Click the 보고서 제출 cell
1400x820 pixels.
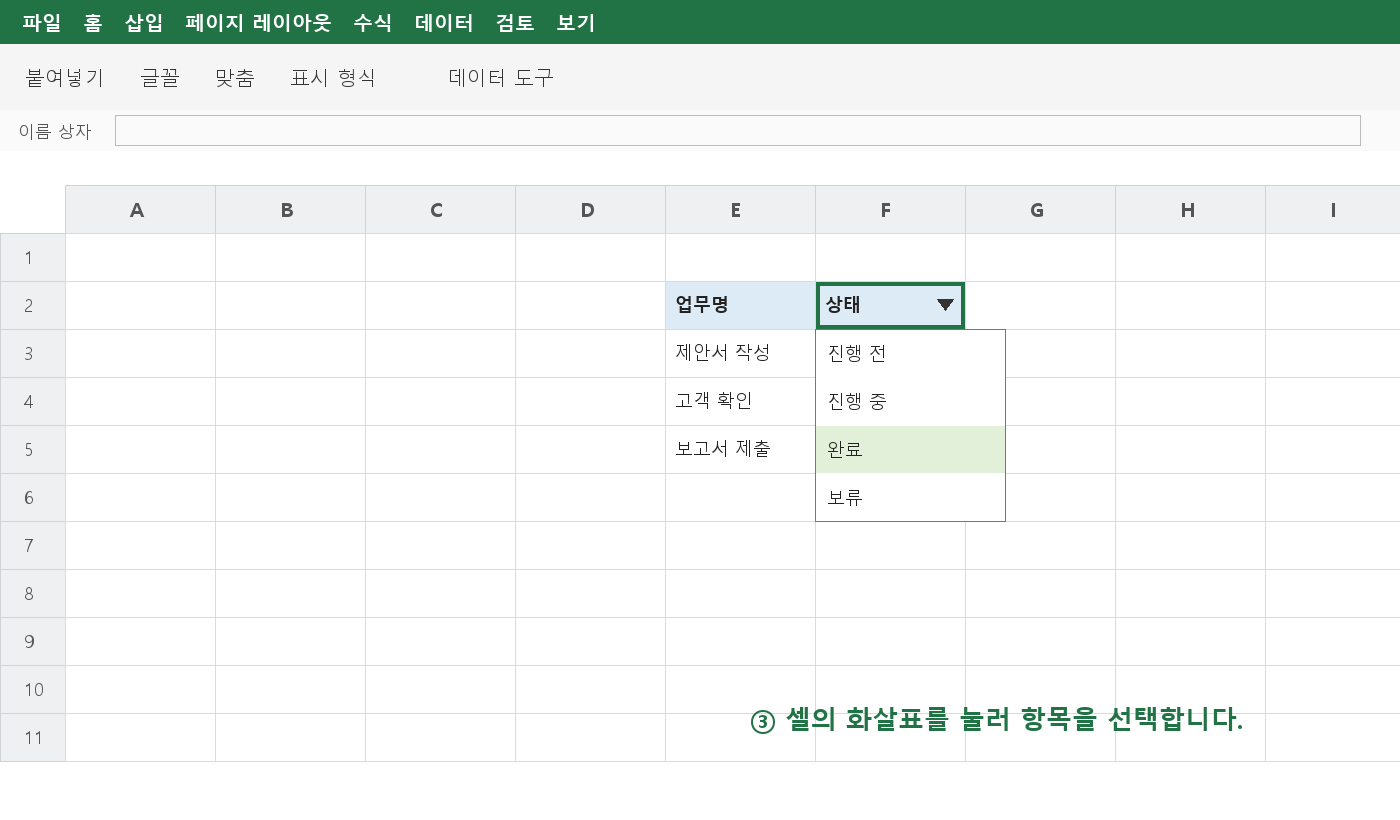coord(741,450)
